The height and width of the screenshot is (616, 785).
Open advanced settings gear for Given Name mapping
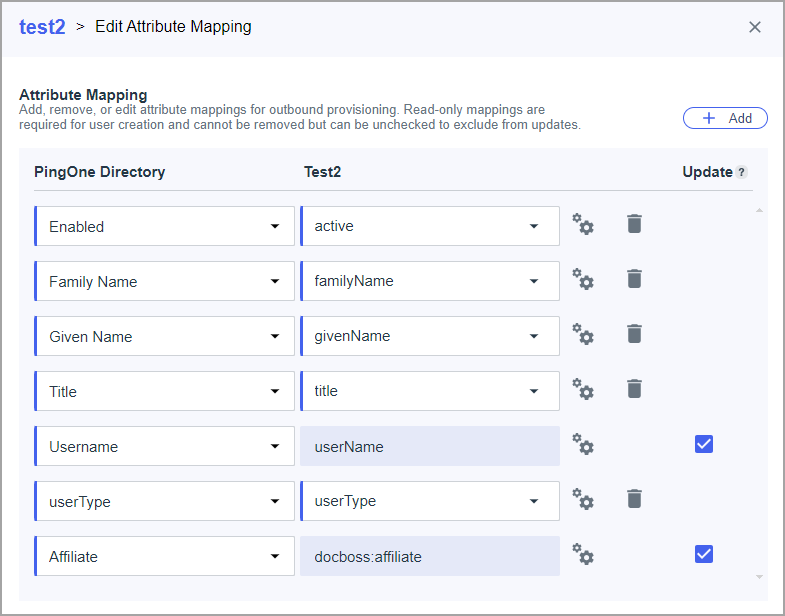click(x=583, y=334)
